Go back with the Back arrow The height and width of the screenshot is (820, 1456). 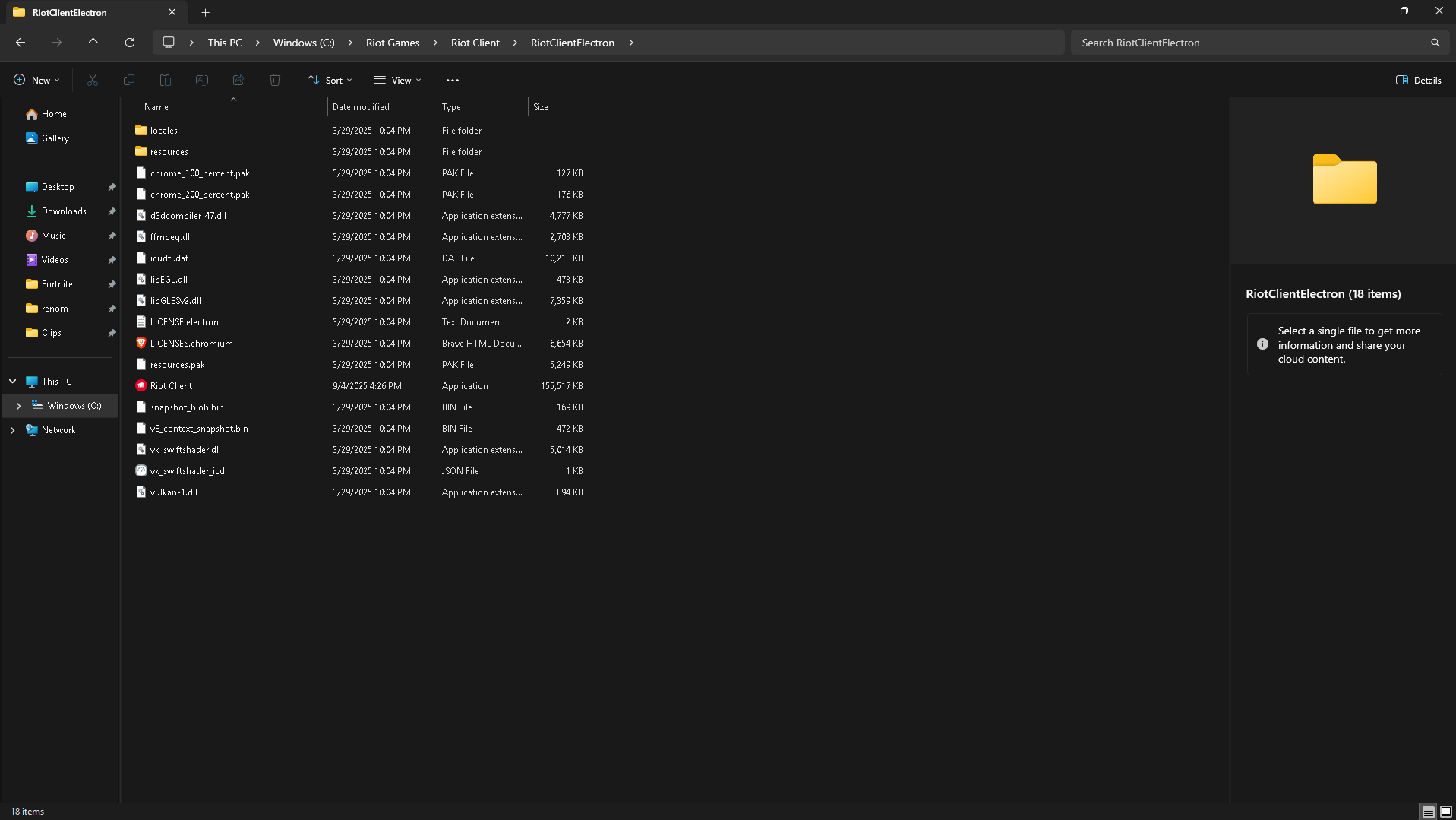tap(21, 43)
